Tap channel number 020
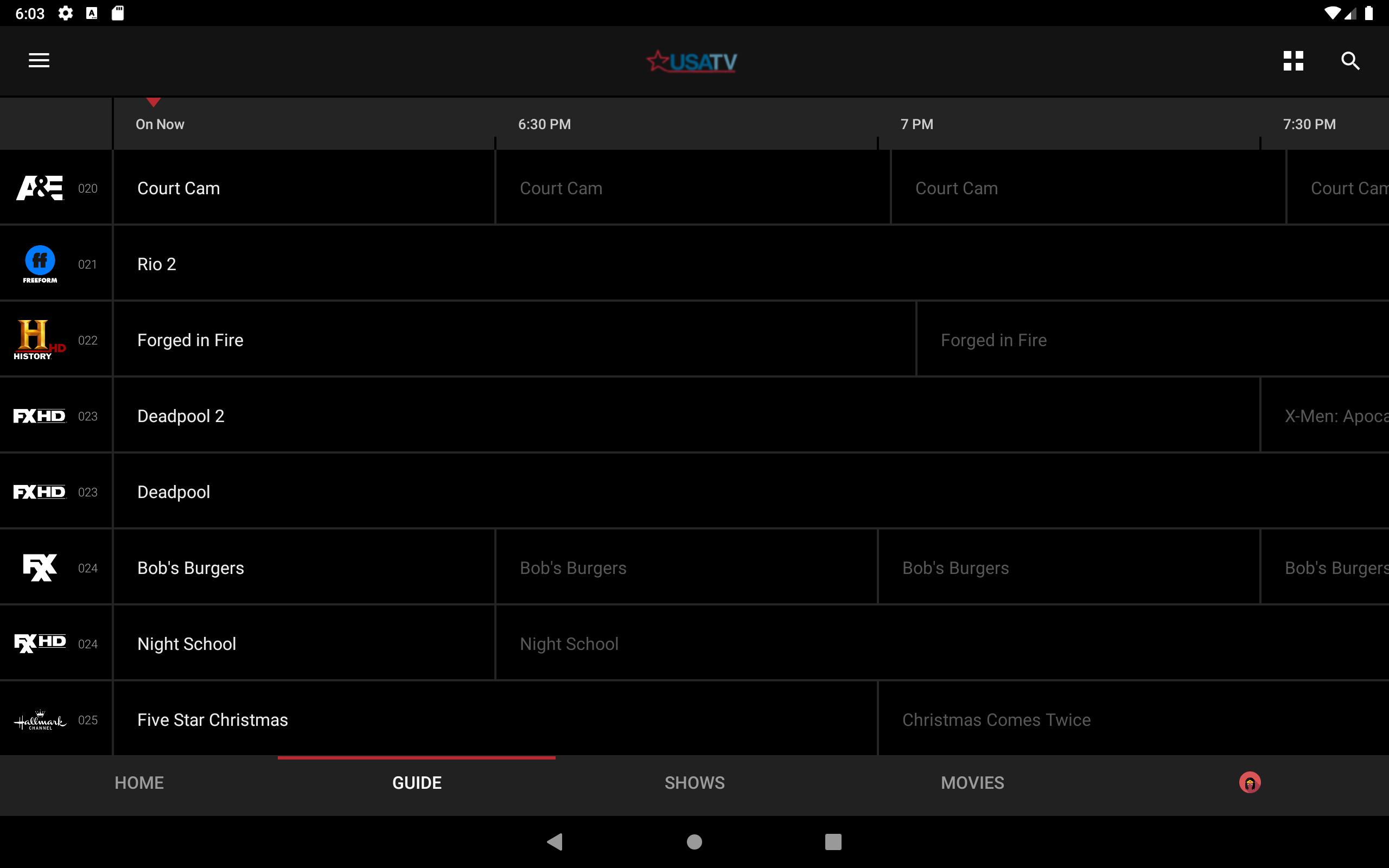The width and height of the screenshot is (1389, 868). [x=88, y=188]
